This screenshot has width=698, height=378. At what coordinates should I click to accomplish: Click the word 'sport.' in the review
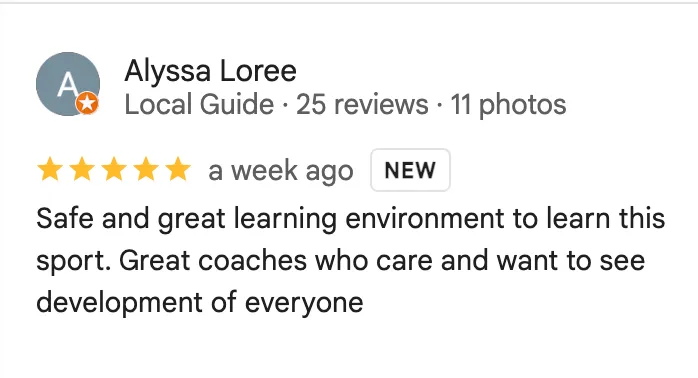click(x=73, y=262)
